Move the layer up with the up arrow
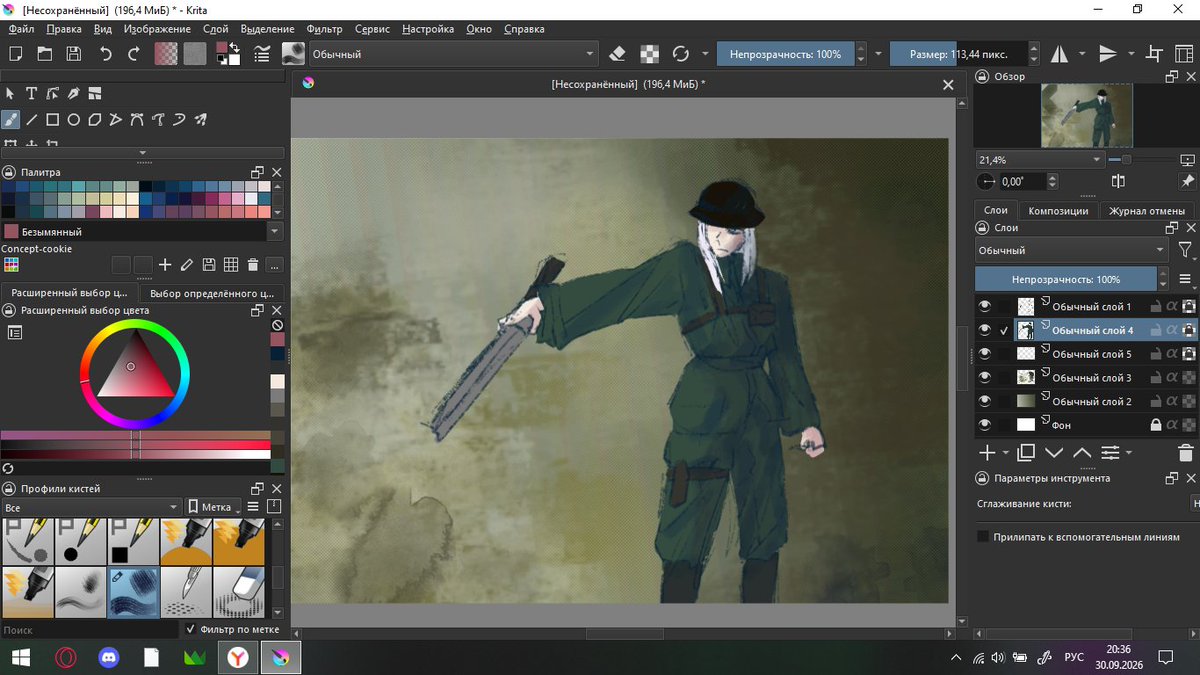Viewport: 1200px width, 675px height. (1081, 453)
